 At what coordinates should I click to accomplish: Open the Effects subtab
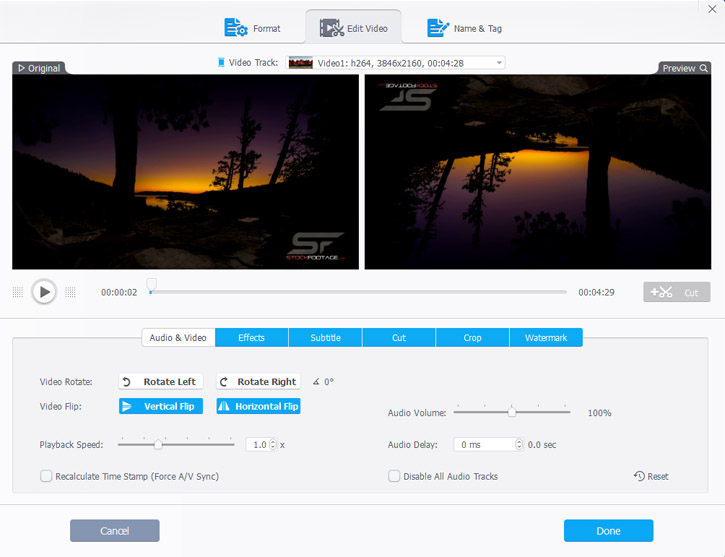tap(252, 337)
